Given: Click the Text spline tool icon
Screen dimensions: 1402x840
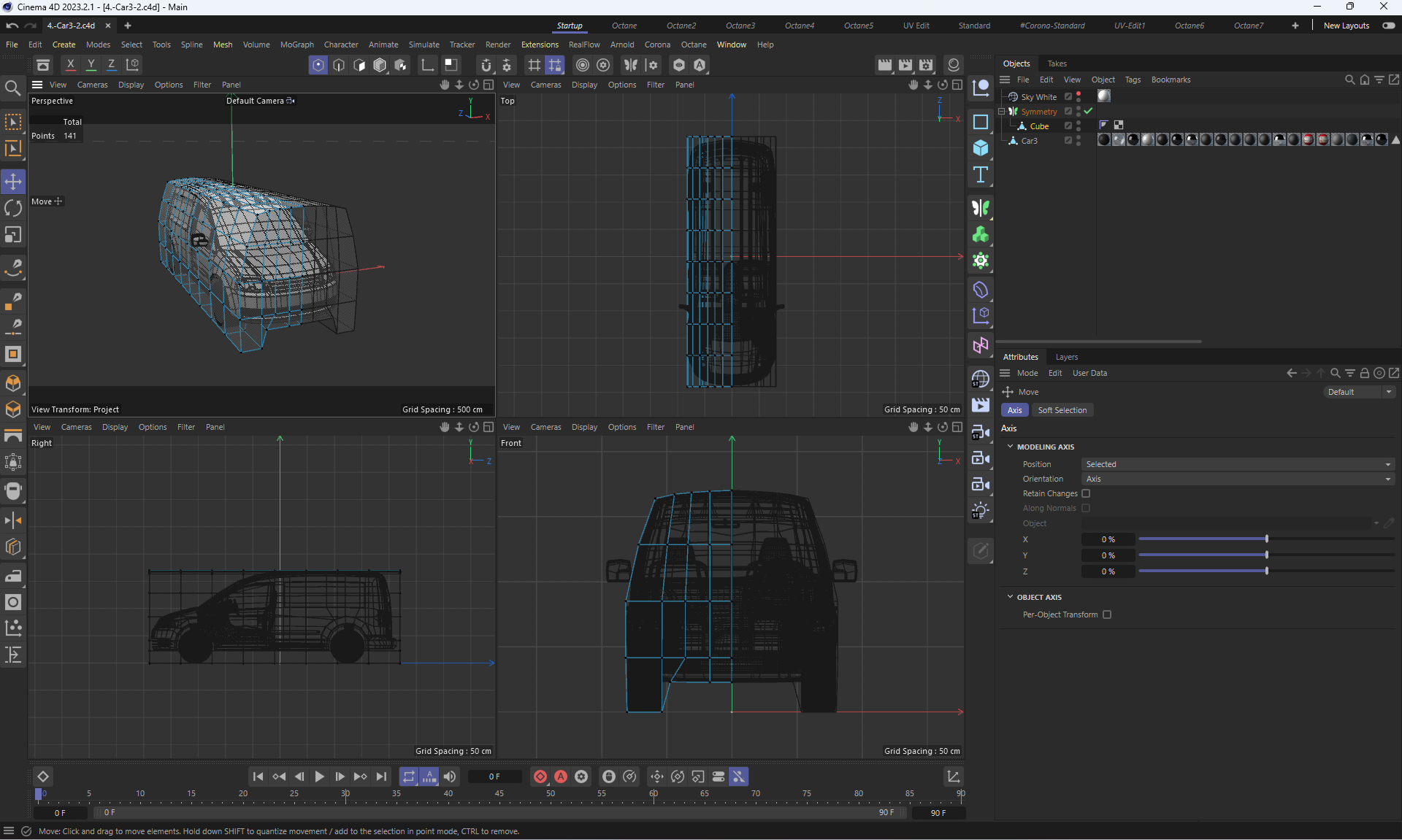Looking at the screenshot, I should 981,175.
